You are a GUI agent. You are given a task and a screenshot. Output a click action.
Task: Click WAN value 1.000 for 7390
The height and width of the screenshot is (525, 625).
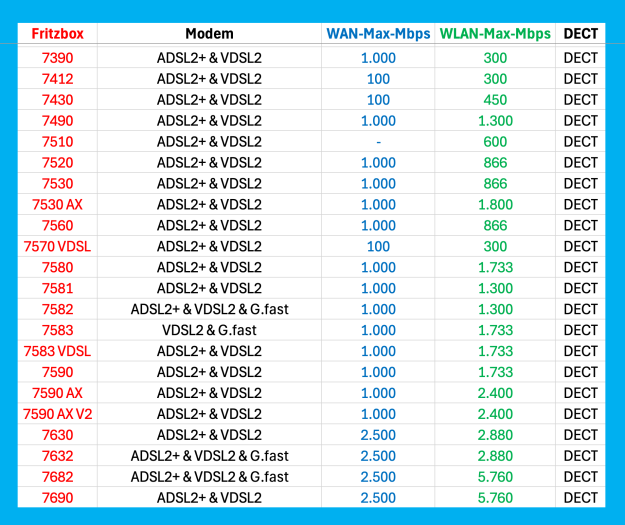(x=378, y=58)
